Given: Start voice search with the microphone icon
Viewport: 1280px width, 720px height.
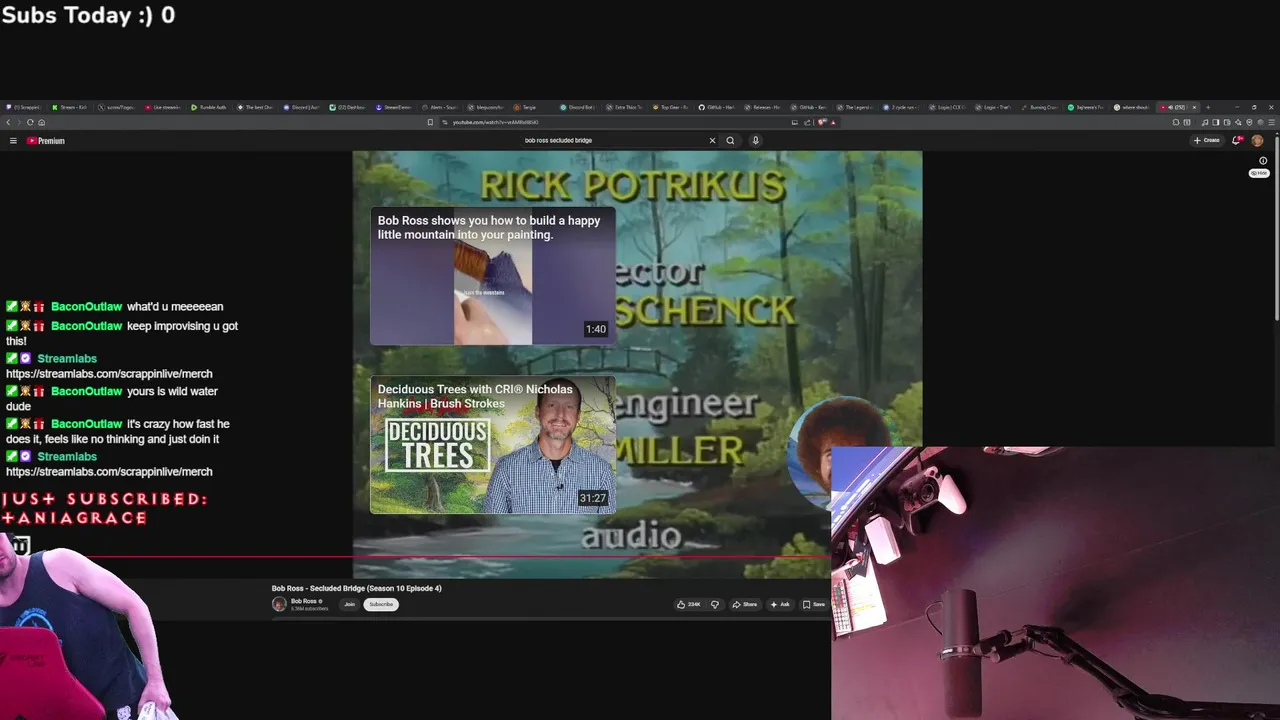Looking at the screenshot, I should pyautogui.click(x=755, y=140).
